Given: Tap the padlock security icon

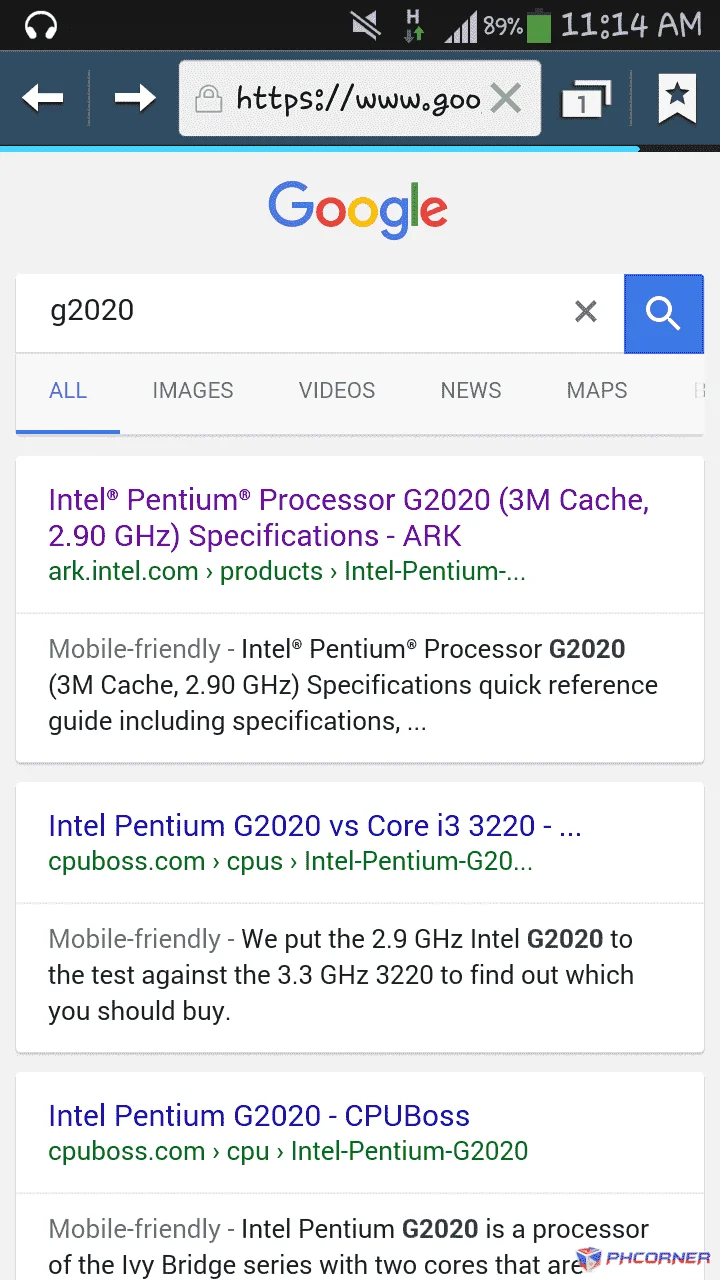Looking at the screenshot, I should (208, 99).
